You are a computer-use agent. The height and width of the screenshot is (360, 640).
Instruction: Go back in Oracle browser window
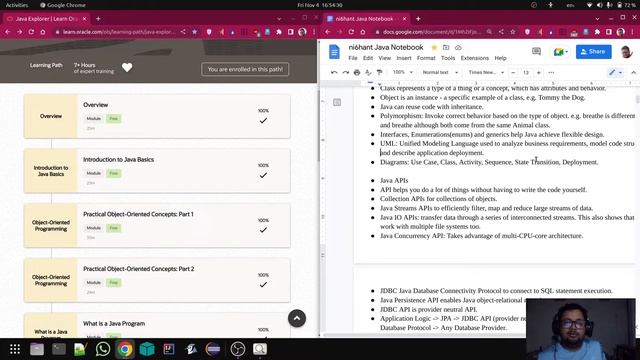[x=8, y=32]
